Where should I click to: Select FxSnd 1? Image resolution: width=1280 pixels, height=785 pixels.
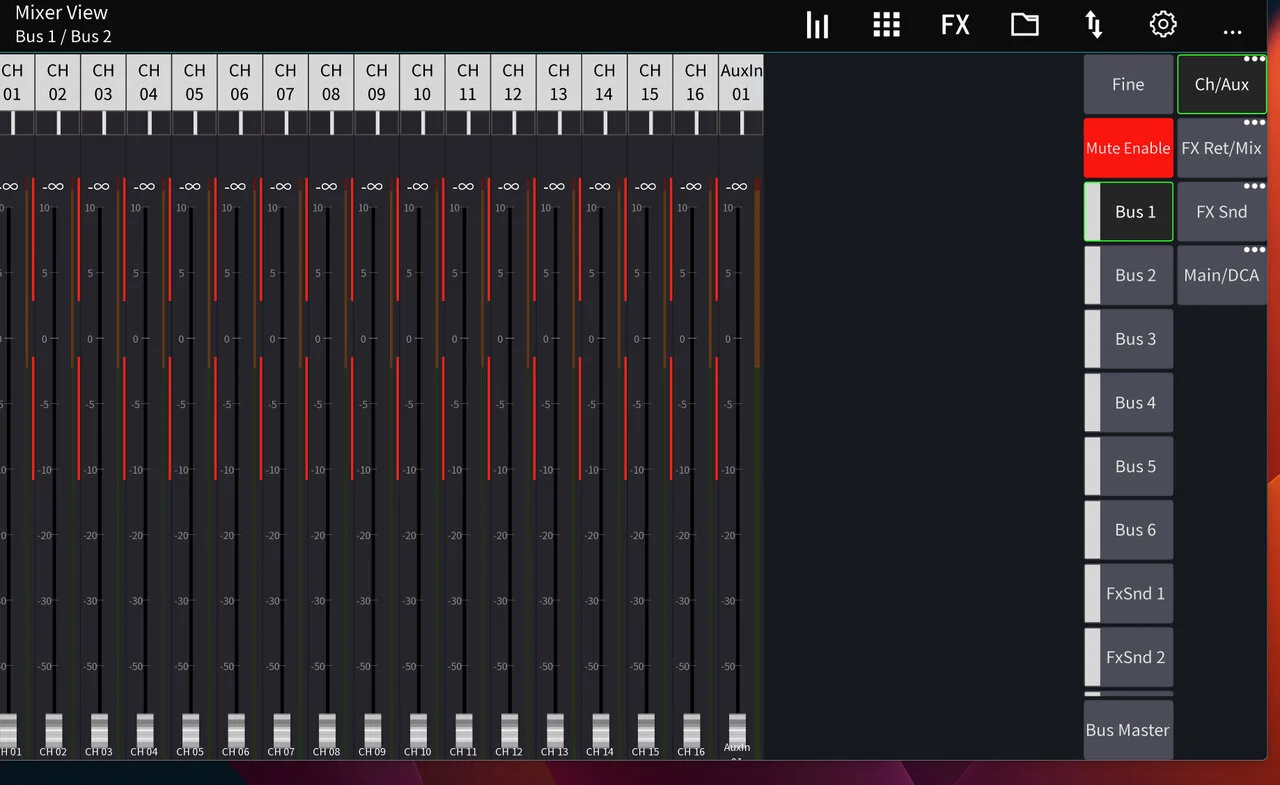[x=1128, y=594]
